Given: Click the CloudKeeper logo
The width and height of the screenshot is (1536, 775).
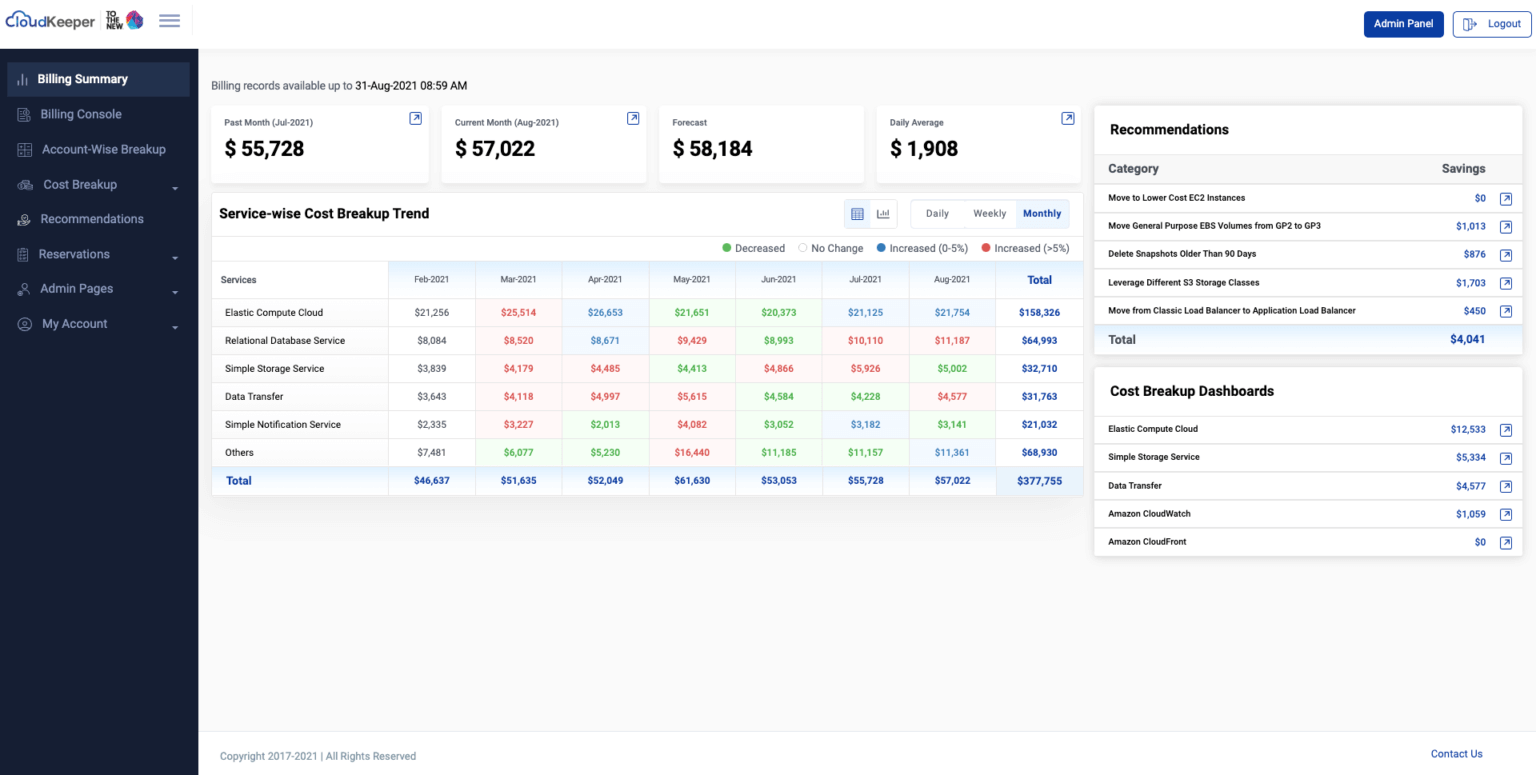Looking at the screenshot, I should 50,20.
